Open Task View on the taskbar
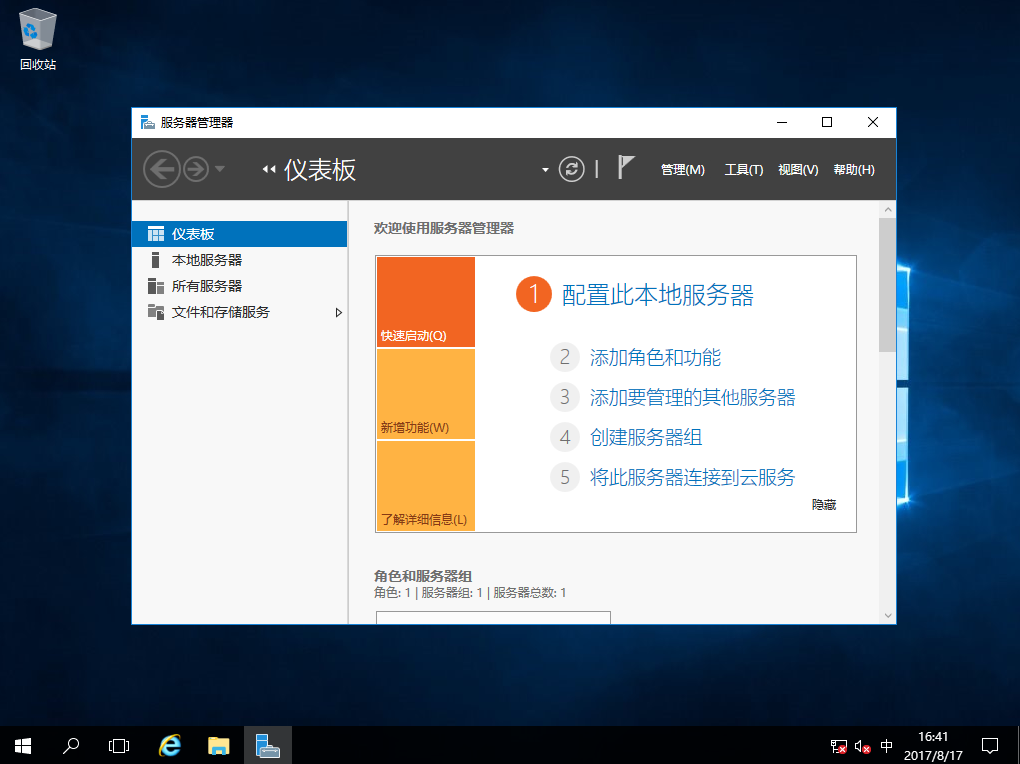1020x764 pixels. tap(118, 745)
